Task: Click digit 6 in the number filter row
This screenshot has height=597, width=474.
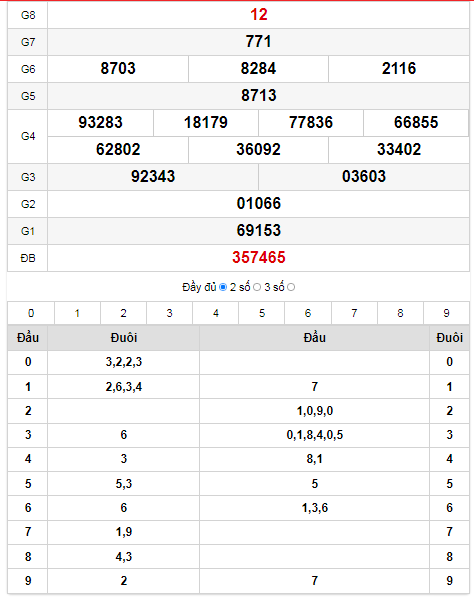Action: (x=308, y=313)
